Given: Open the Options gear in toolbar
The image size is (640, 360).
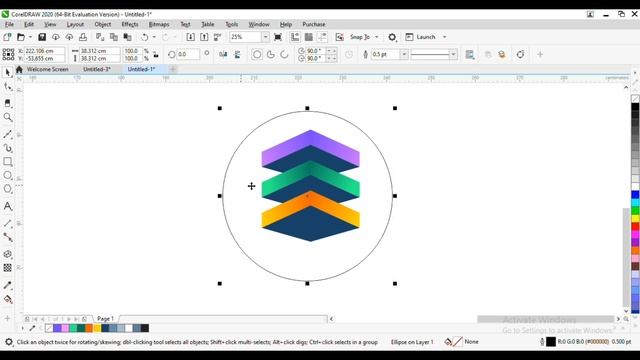Looking at the screenshot, I should (392, 37).
